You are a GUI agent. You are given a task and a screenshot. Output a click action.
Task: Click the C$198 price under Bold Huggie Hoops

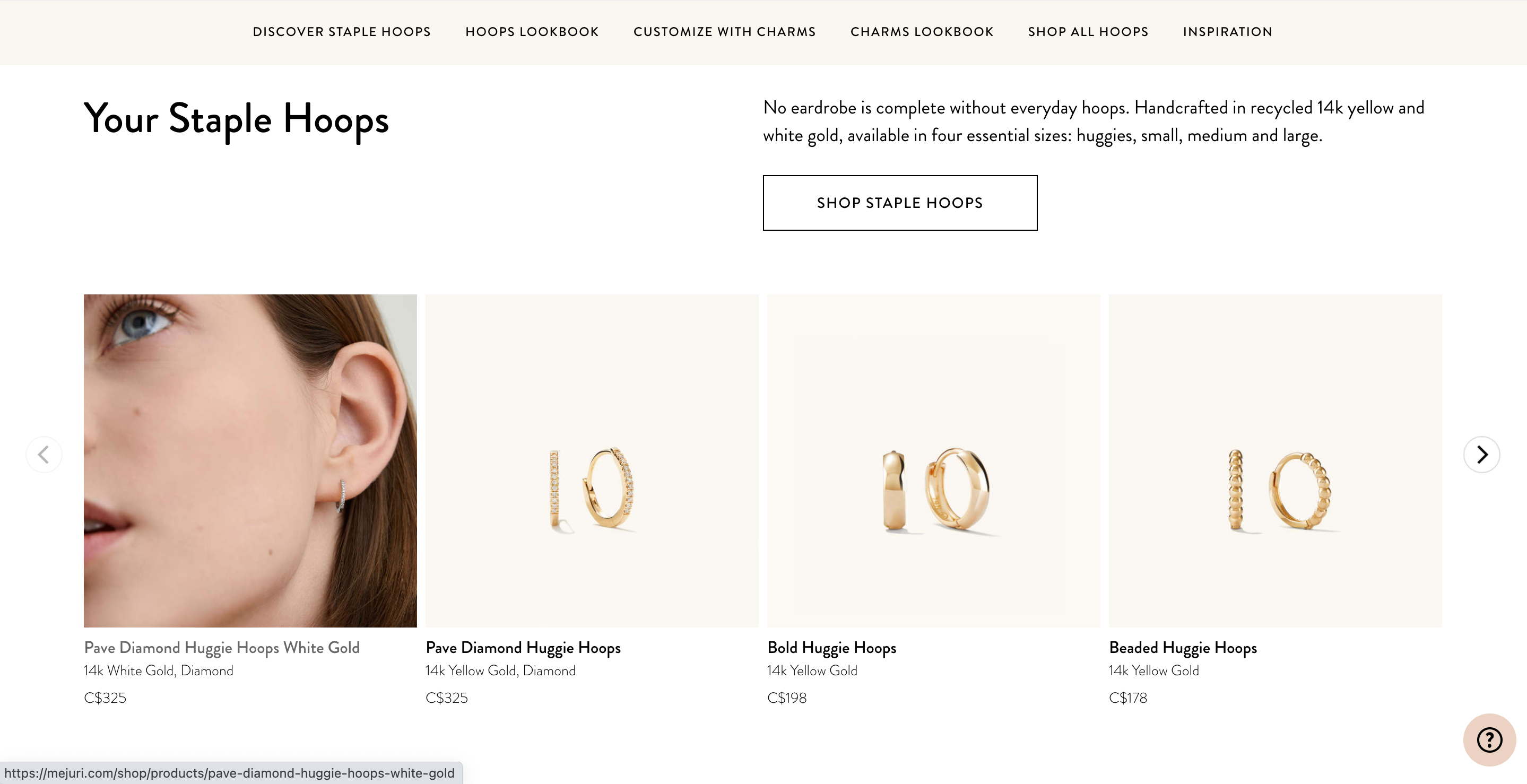(787, 698)
